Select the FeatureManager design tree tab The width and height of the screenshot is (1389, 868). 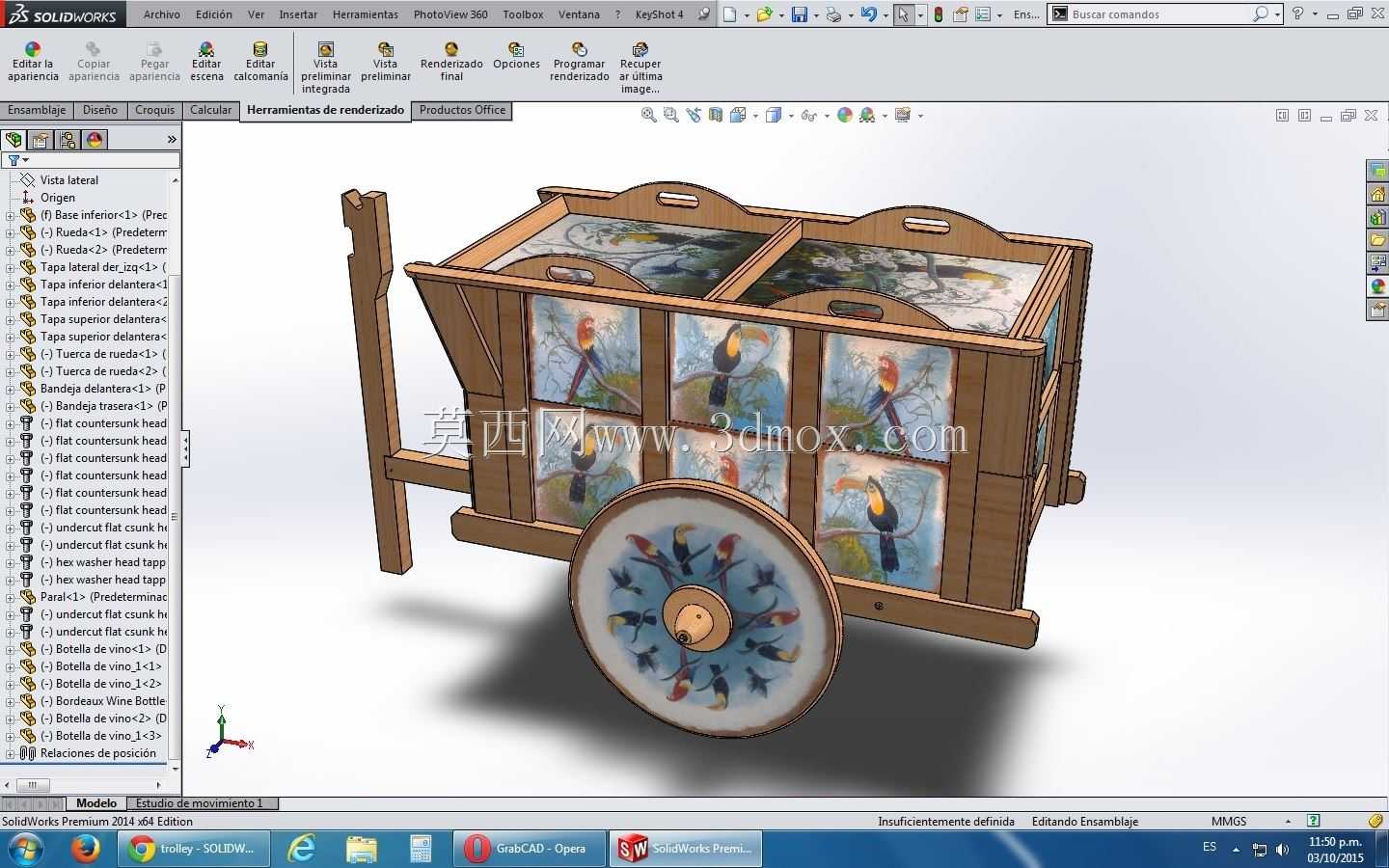pyautogui.click(x=14, y=140)
